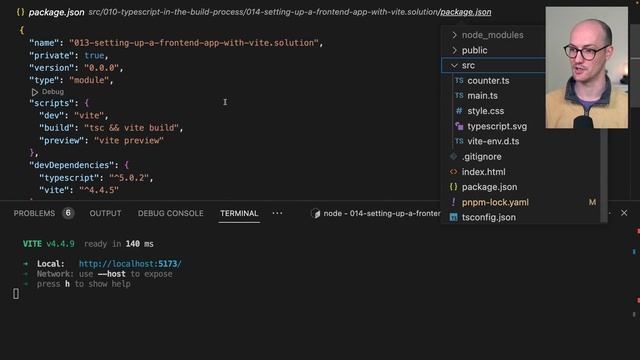Click the "scripts" key in editor
Image resolution: width=640 pixels, height=360 pixels.
(x=52, y=103)
